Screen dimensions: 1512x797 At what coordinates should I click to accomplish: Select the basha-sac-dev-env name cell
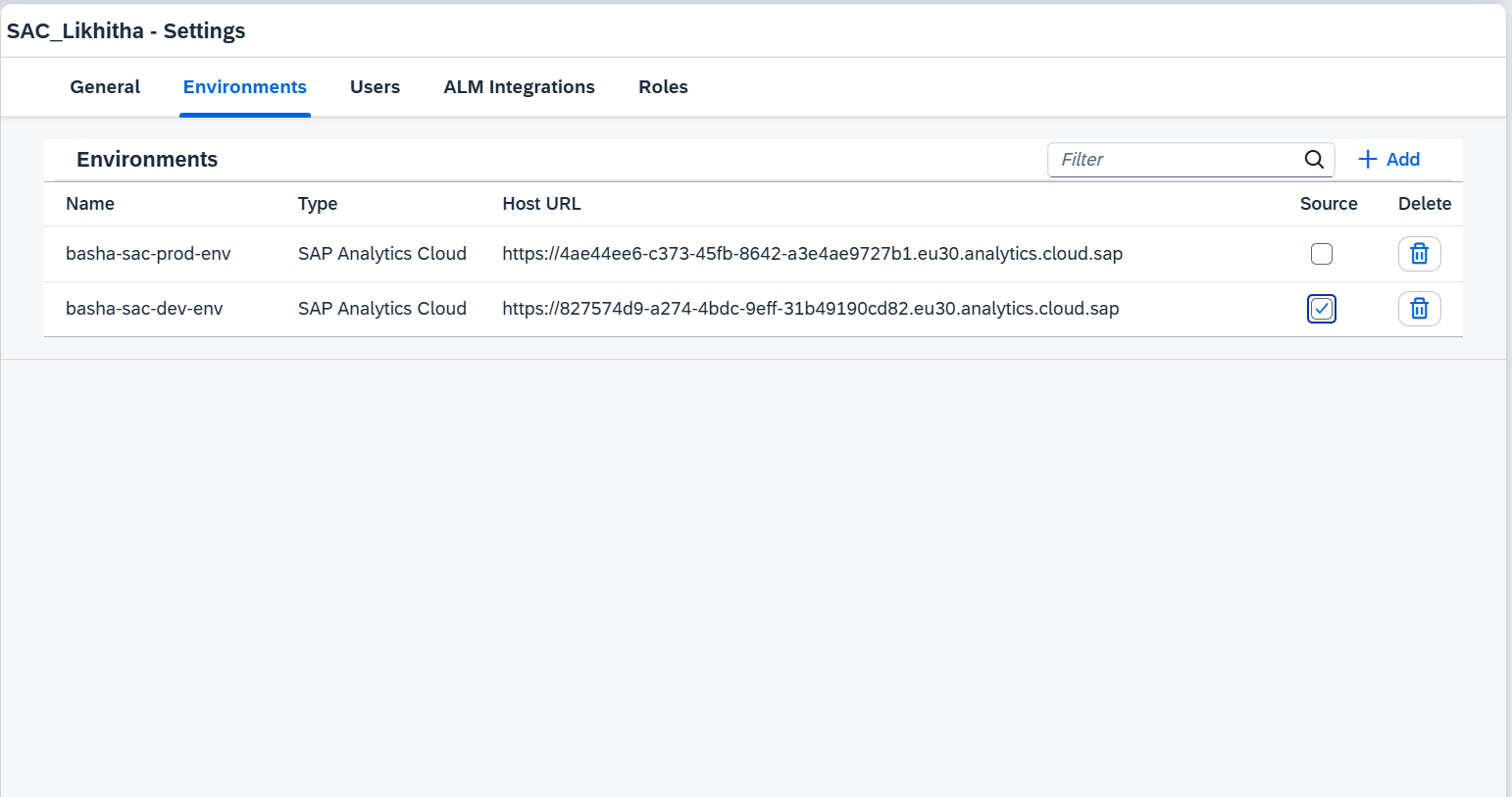coord(144,309)
